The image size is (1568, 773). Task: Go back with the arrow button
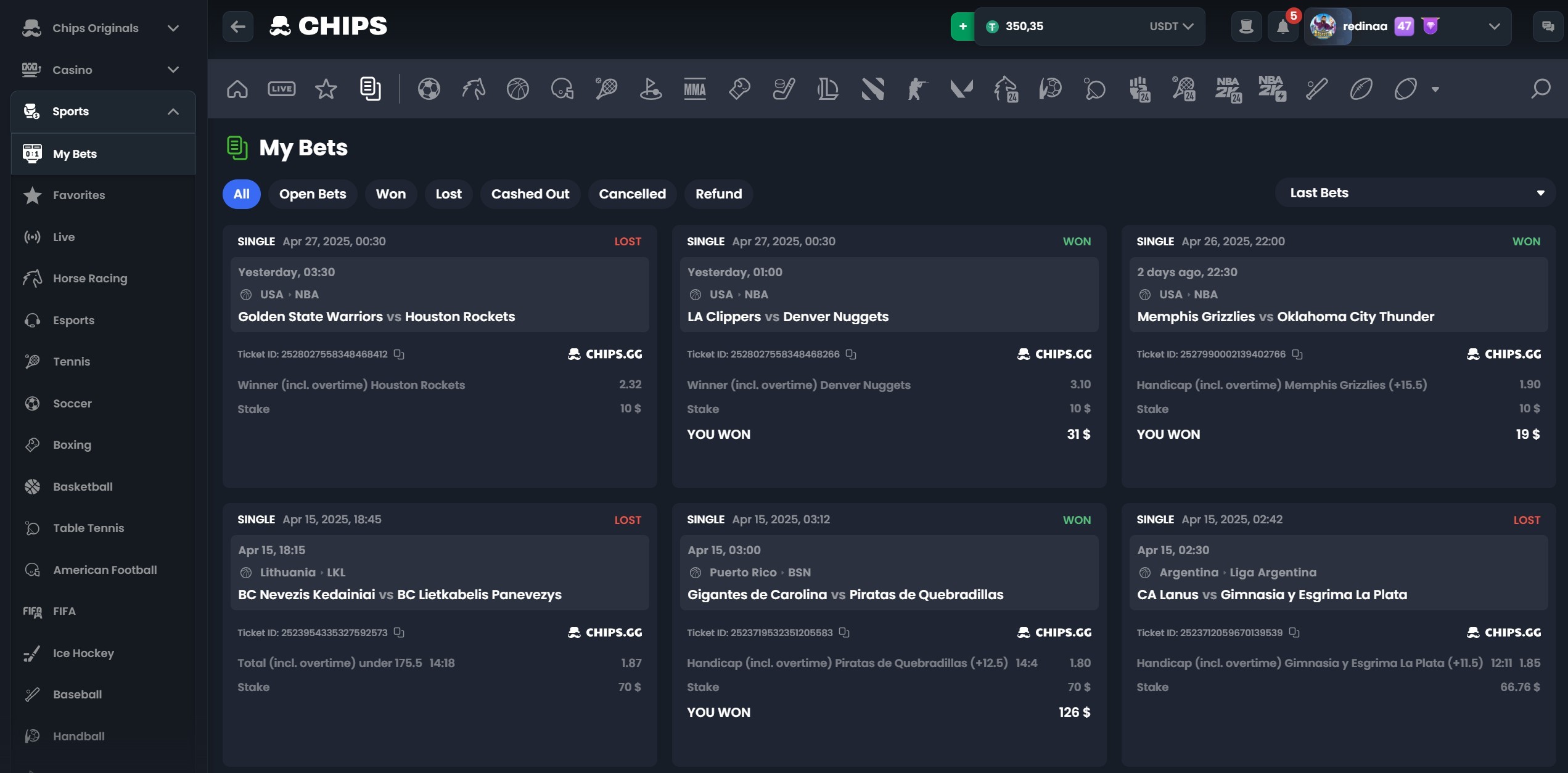pyautogui.click(x=238, y=27)
